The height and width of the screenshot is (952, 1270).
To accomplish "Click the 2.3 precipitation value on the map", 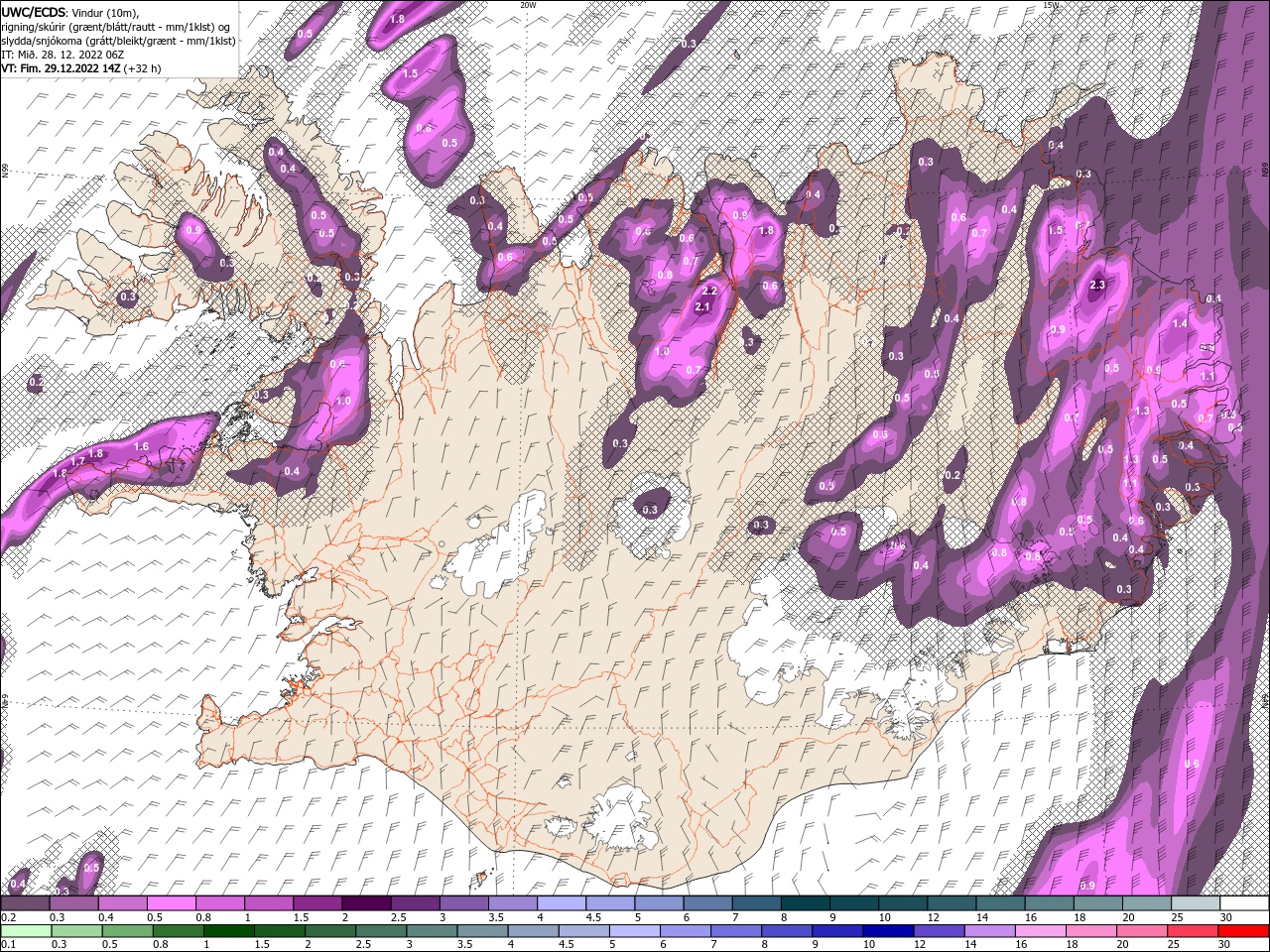I will [x=1097, y=285].
